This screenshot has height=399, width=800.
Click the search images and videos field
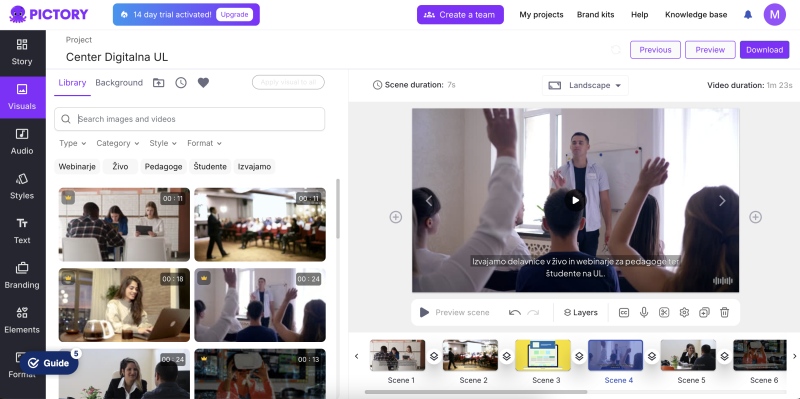pyautogui.click(x=189, y=119)
